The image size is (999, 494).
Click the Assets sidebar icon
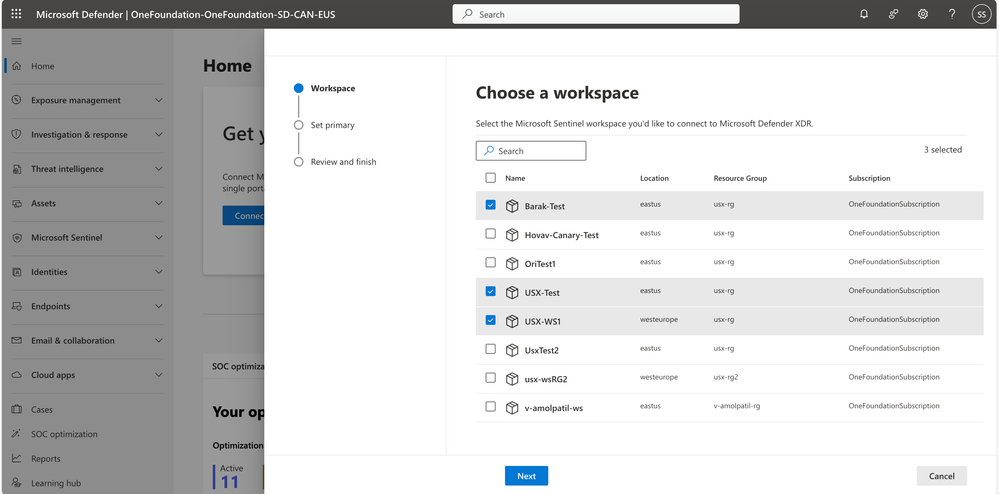(17, 203)
